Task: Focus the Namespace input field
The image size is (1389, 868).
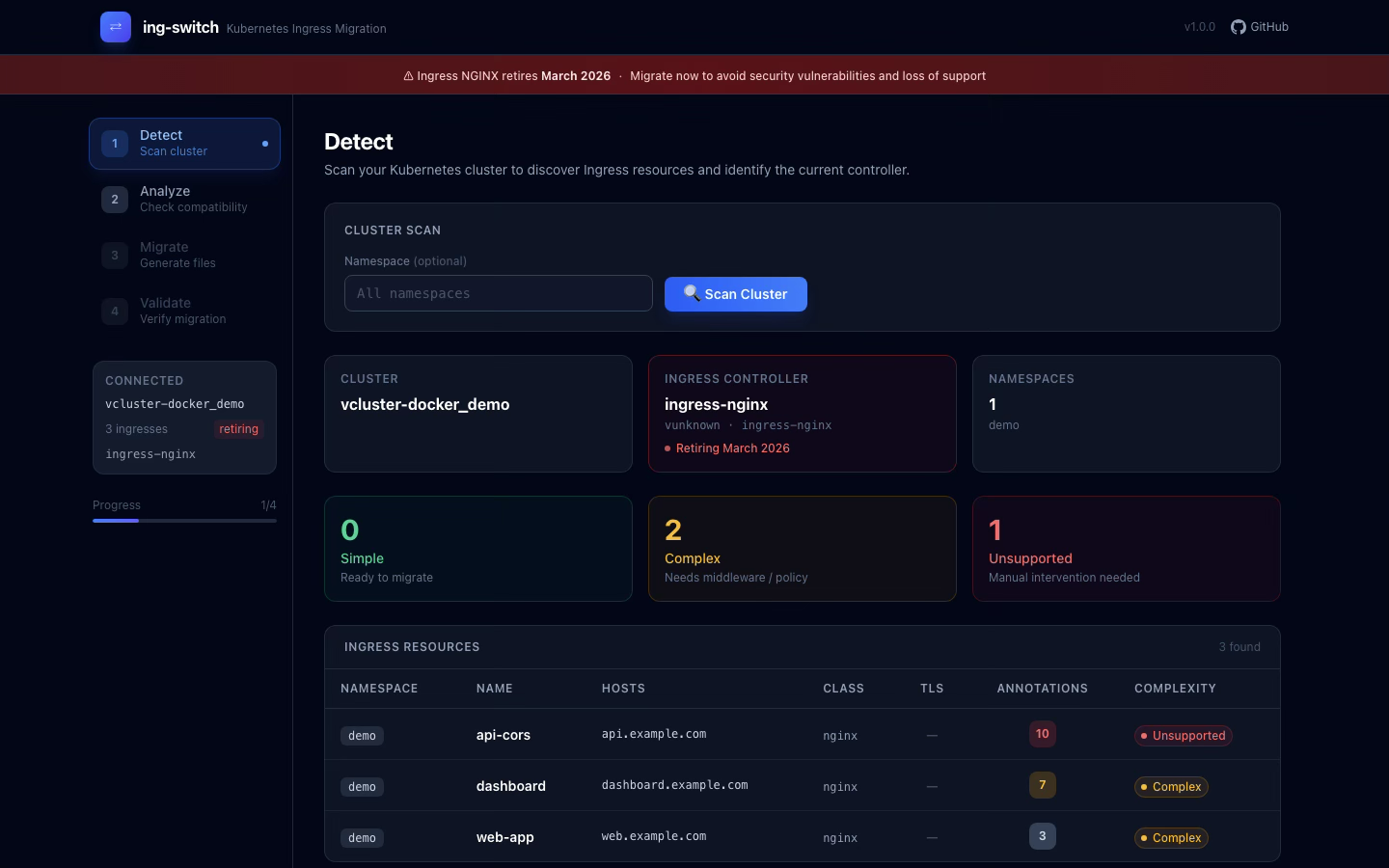Action: (x=499, y=293)
